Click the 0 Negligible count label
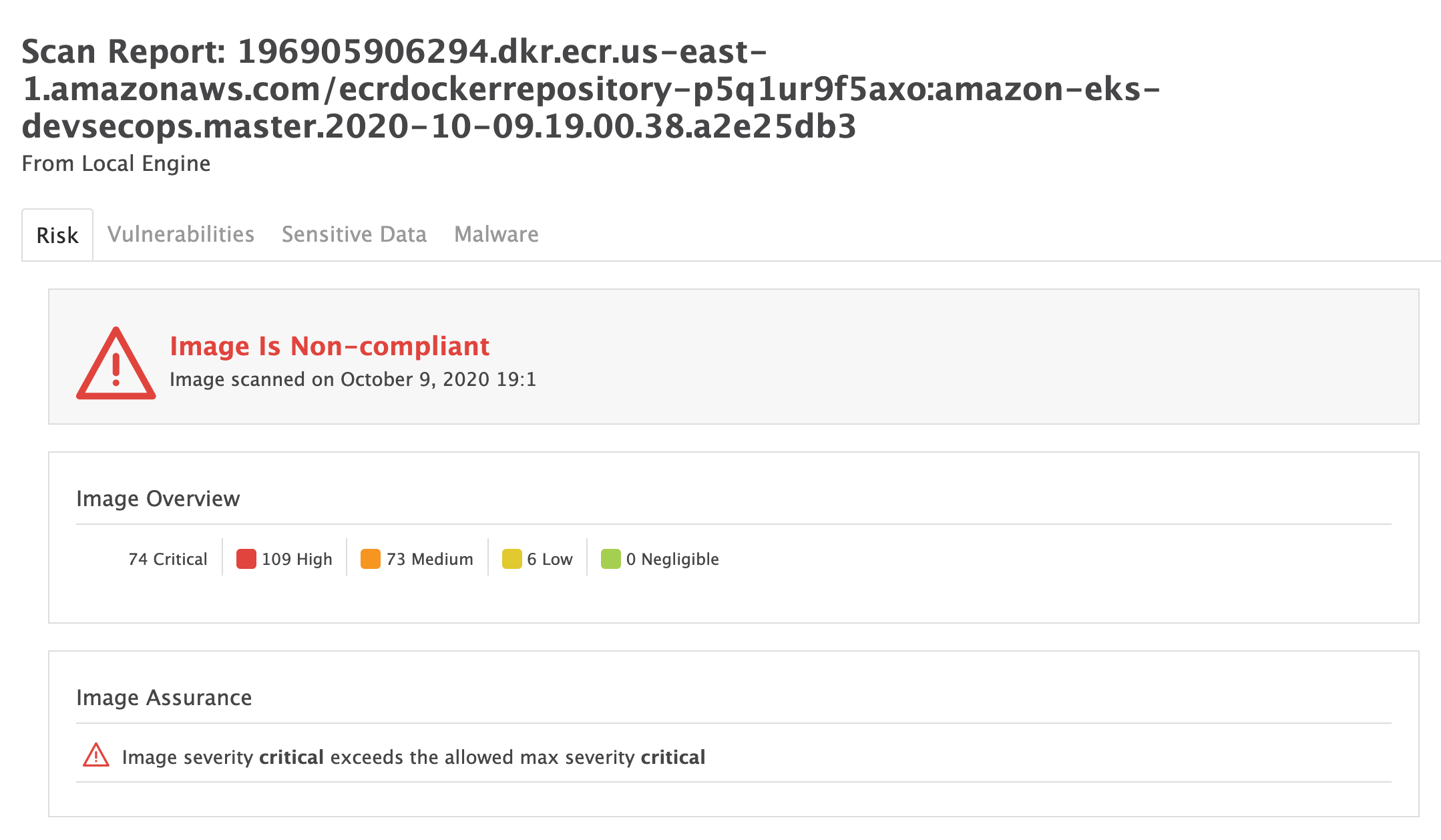 point(673,559)
